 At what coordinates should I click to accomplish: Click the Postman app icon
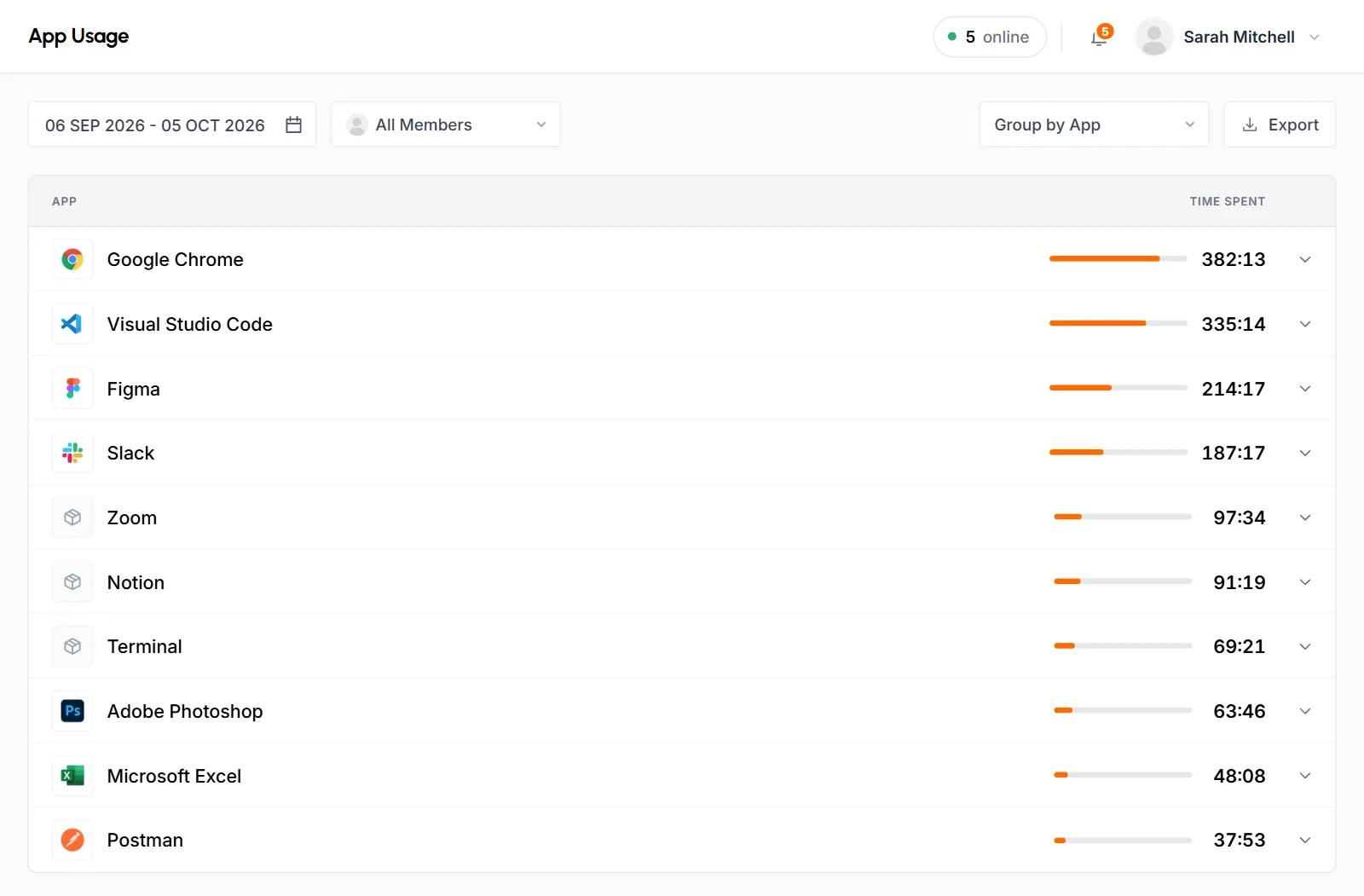click(x=72, y=840)
